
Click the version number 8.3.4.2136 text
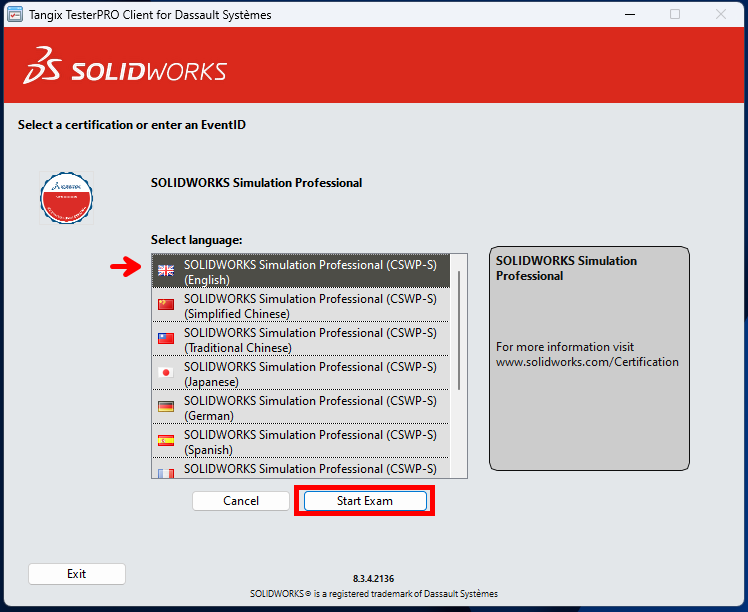click(373, 579)
